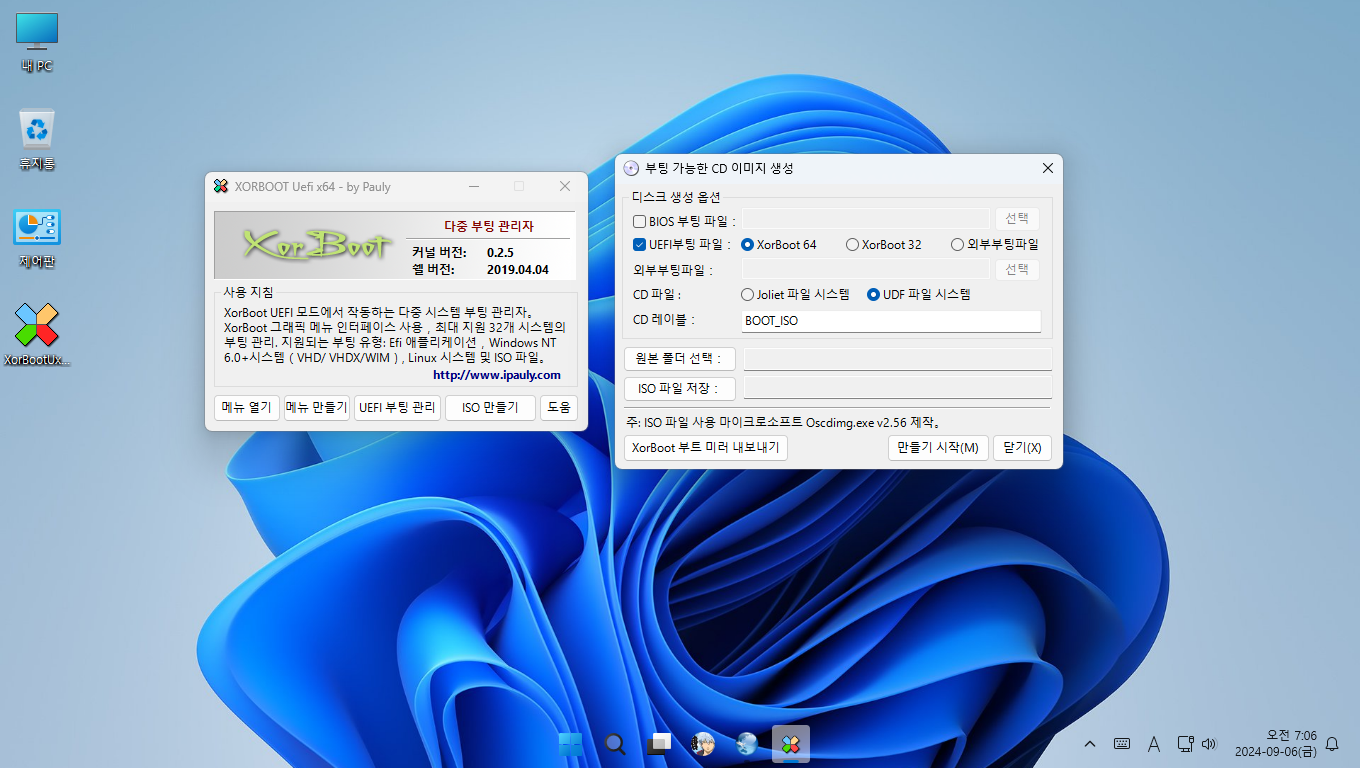Click the kernel version value 0.2.5
This screenshot has width=1360, height=768.
pyautogui.click(x=500, y=253)
